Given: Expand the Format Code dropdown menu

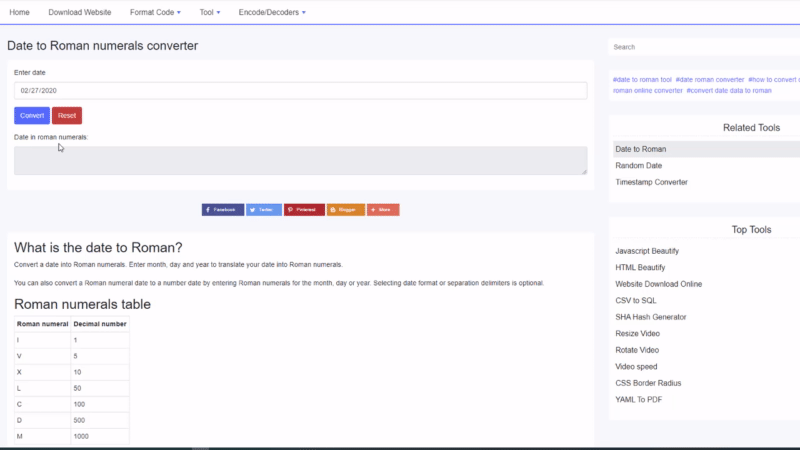Looking at the screenshot, I should coord(155,12).
